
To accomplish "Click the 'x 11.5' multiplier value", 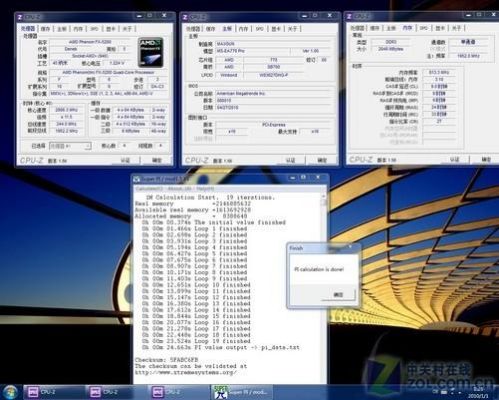I will pos(66,117).
